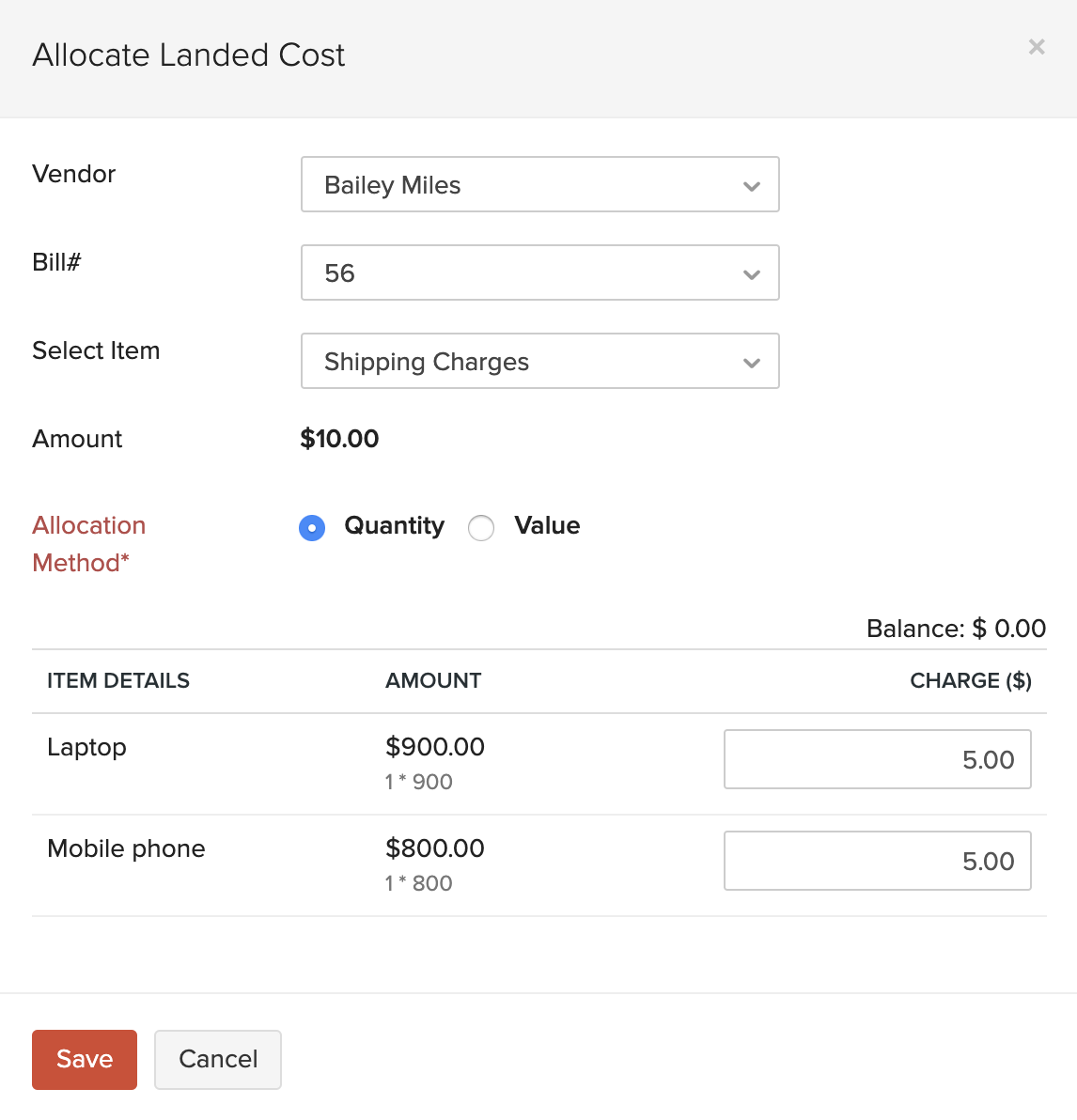Viewport: 1077px width, 1120px height.
Task: Click the CHARGE ($) column header
Action: tap(970, 680)
